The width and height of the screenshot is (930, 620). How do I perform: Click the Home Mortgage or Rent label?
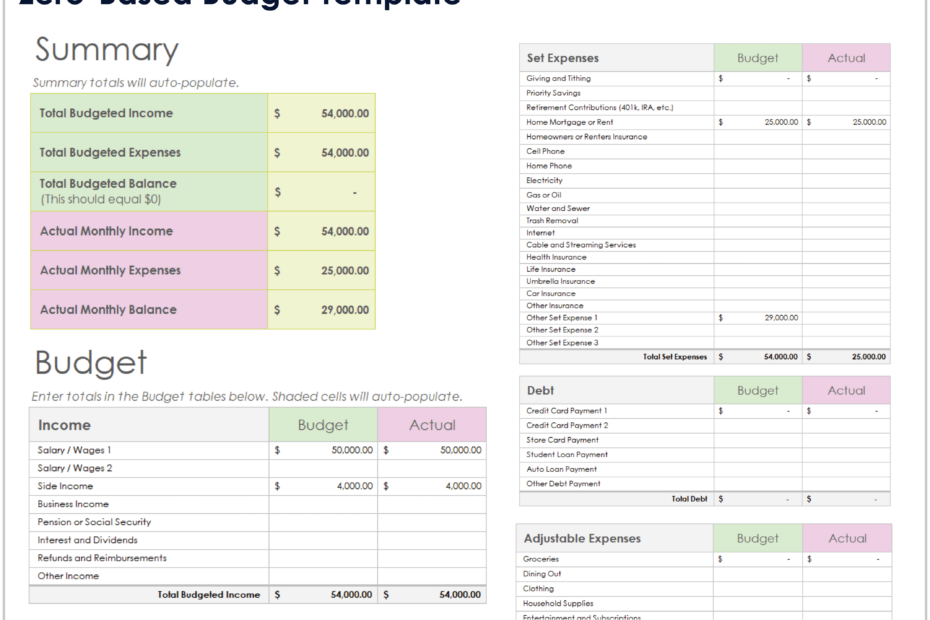tap(569, 122)
